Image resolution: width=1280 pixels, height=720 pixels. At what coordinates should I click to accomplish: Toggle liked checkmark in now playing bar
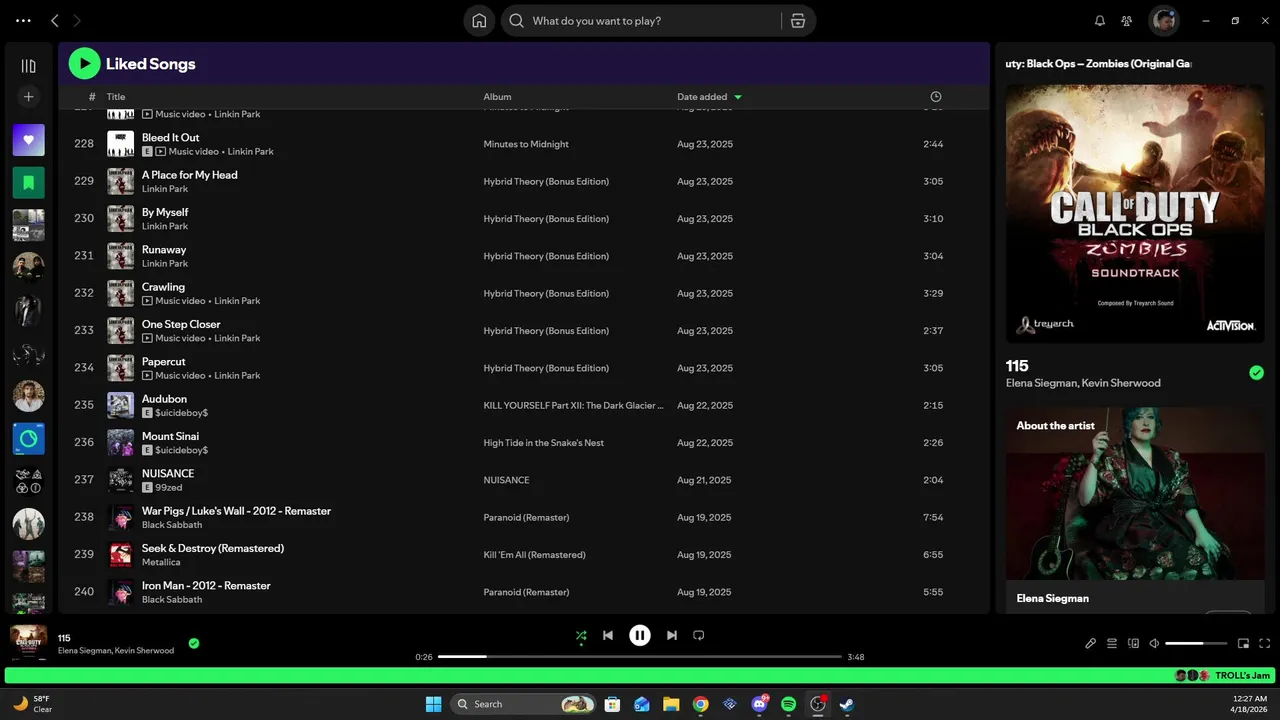pos(194,643)
